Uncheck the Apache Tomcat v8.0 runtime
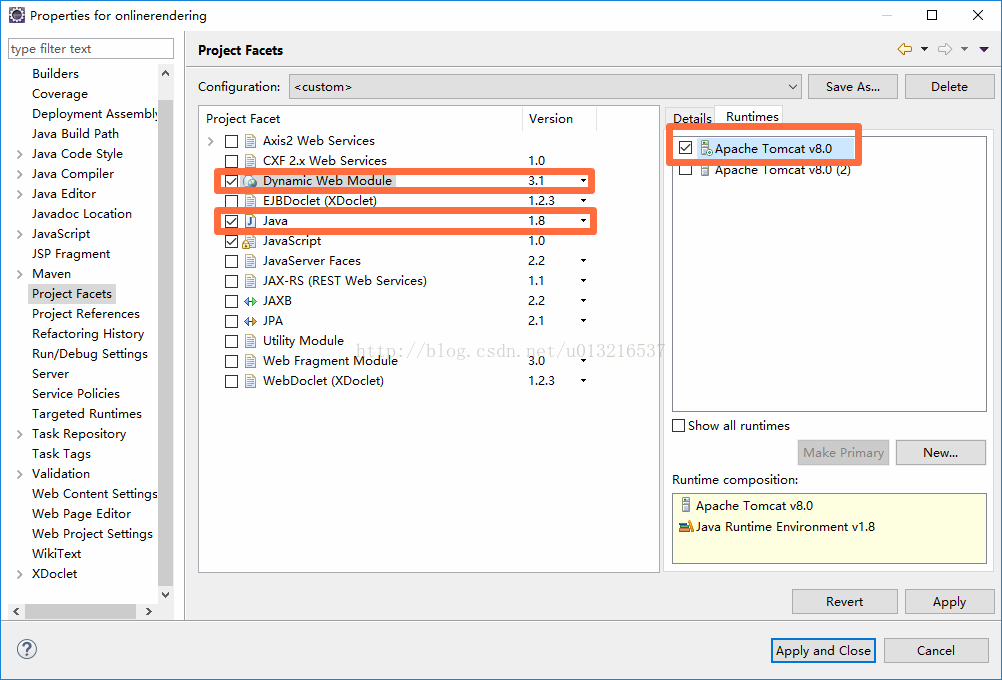The width and height of the screenshot is (1002, 680). tap(686, 148)
